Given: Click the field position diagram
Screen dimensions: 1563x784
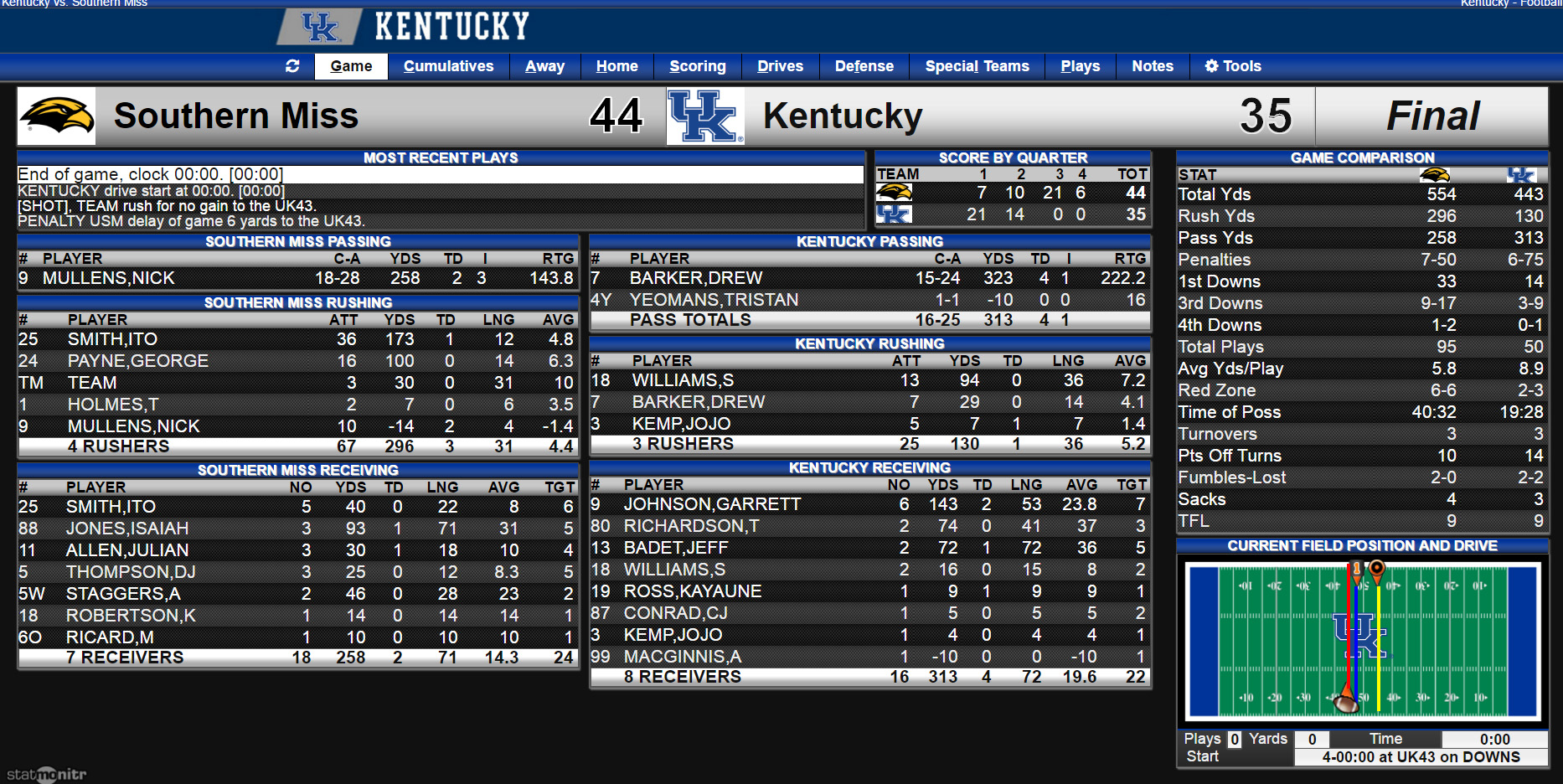Looking at the screenshot, I should coord(1363,642).
